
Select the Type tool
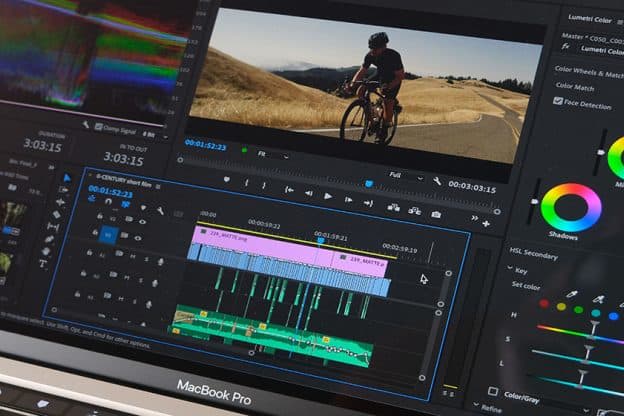[44, 264]
